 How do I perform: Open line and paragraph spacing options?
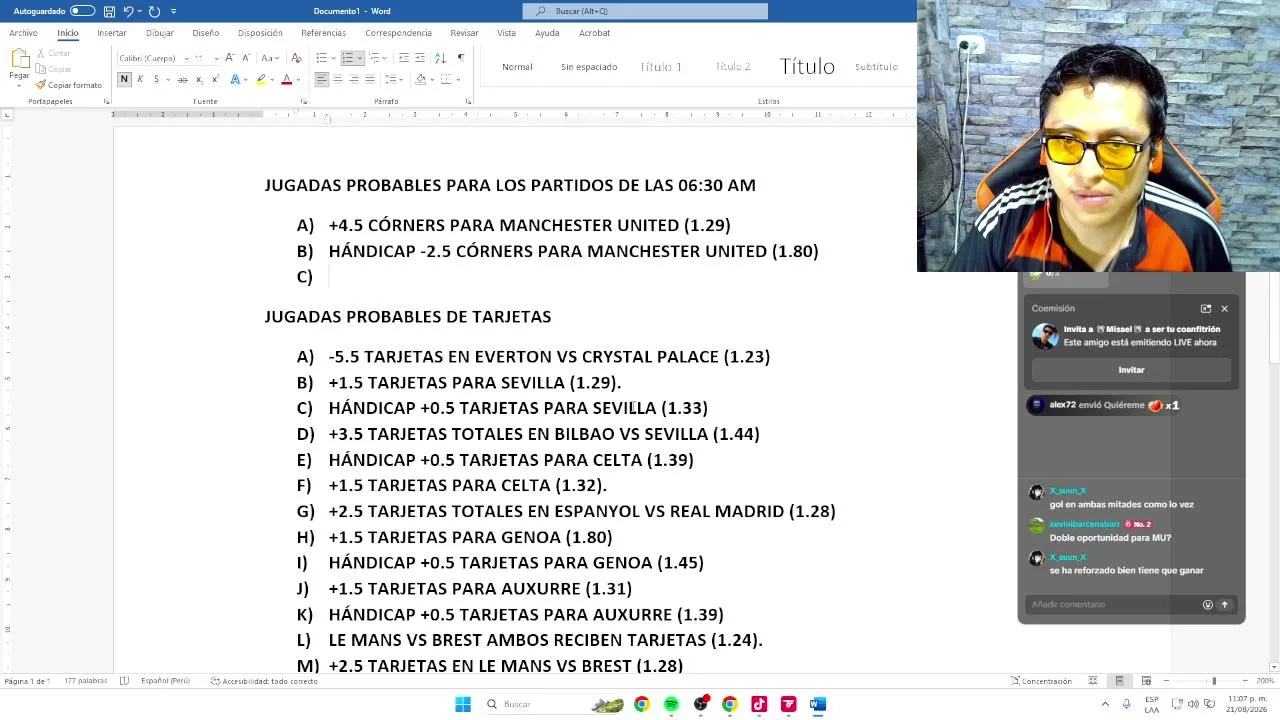coord(393,79)
